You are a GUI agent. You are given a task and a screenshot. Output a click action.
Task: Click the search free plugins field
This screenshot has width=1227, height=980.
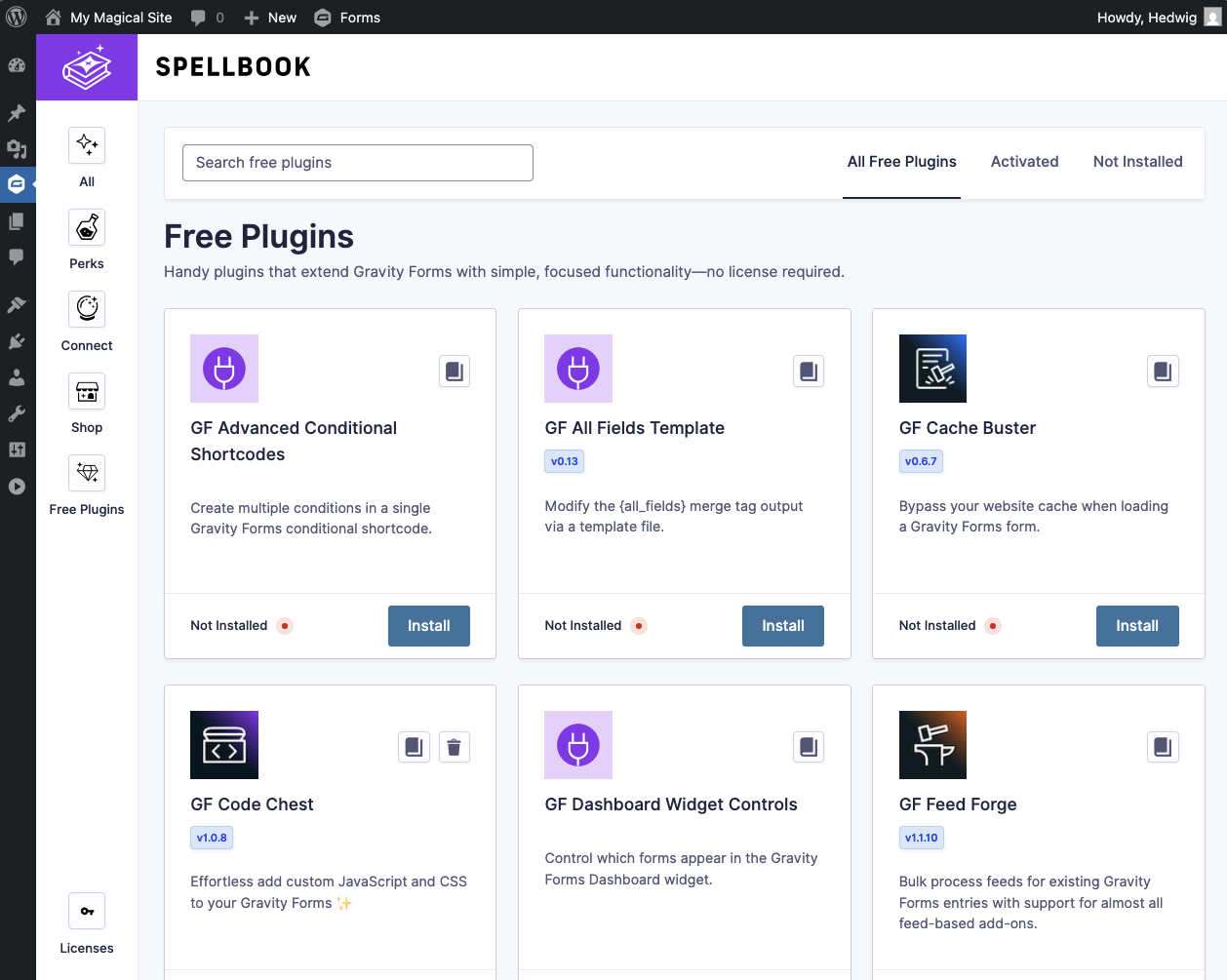[x=357, y=162]
